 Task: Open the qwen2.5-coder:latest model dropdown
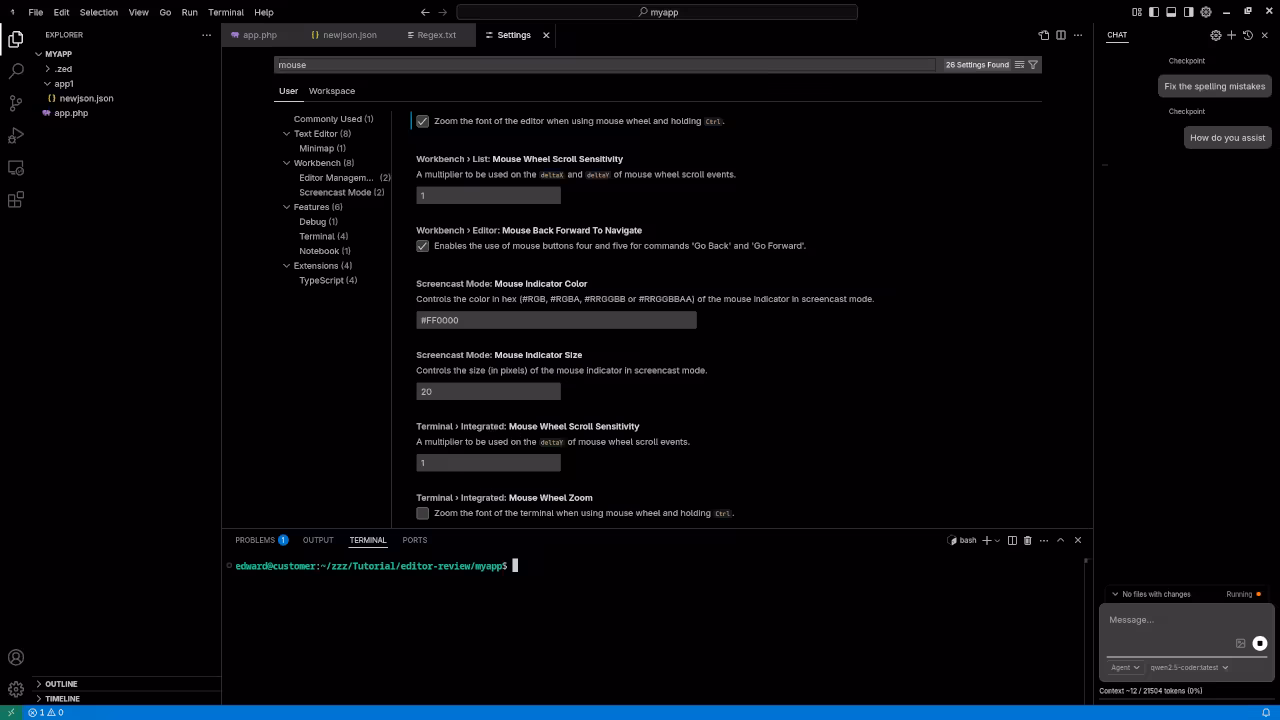[x=1189, y=667]
